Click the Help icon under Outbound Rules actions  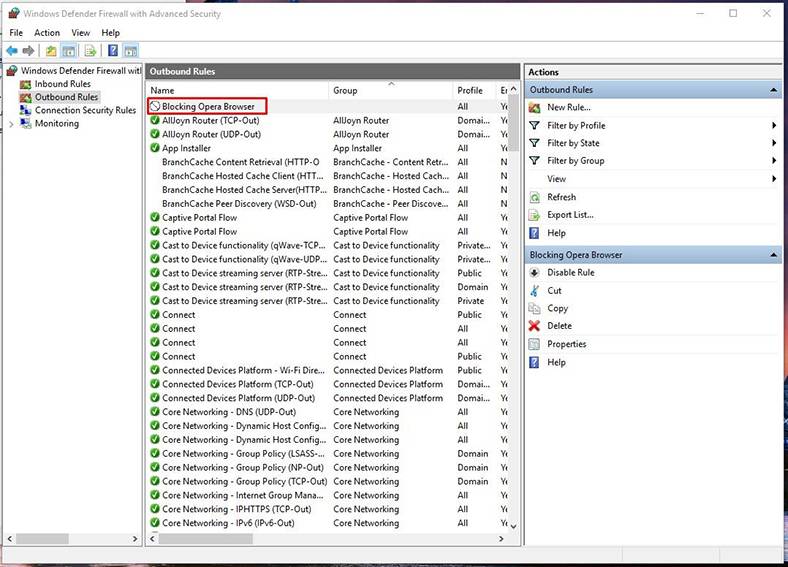coord(534,233)
